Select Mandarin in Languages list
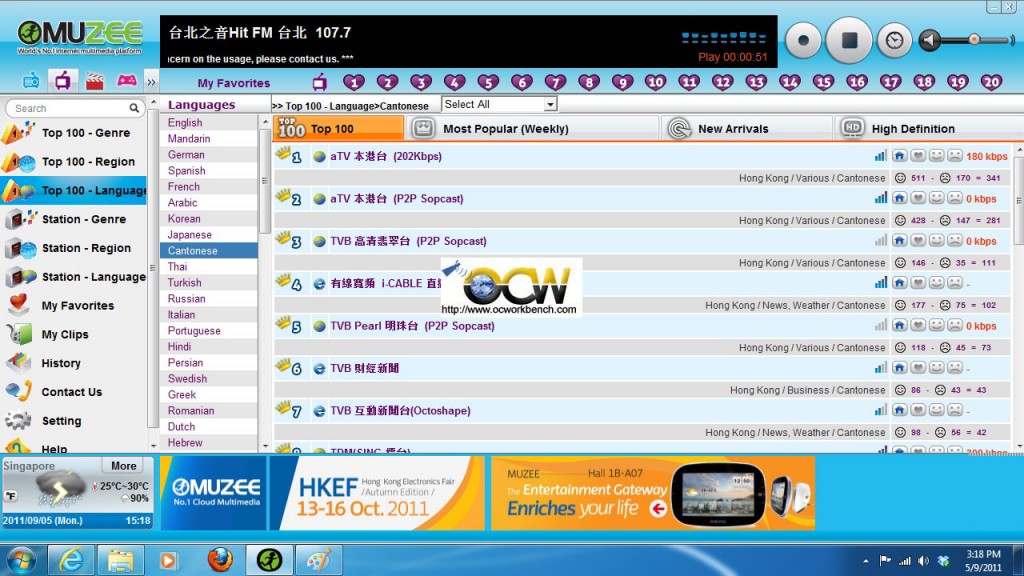1024x576 pixels. [209, 138]
